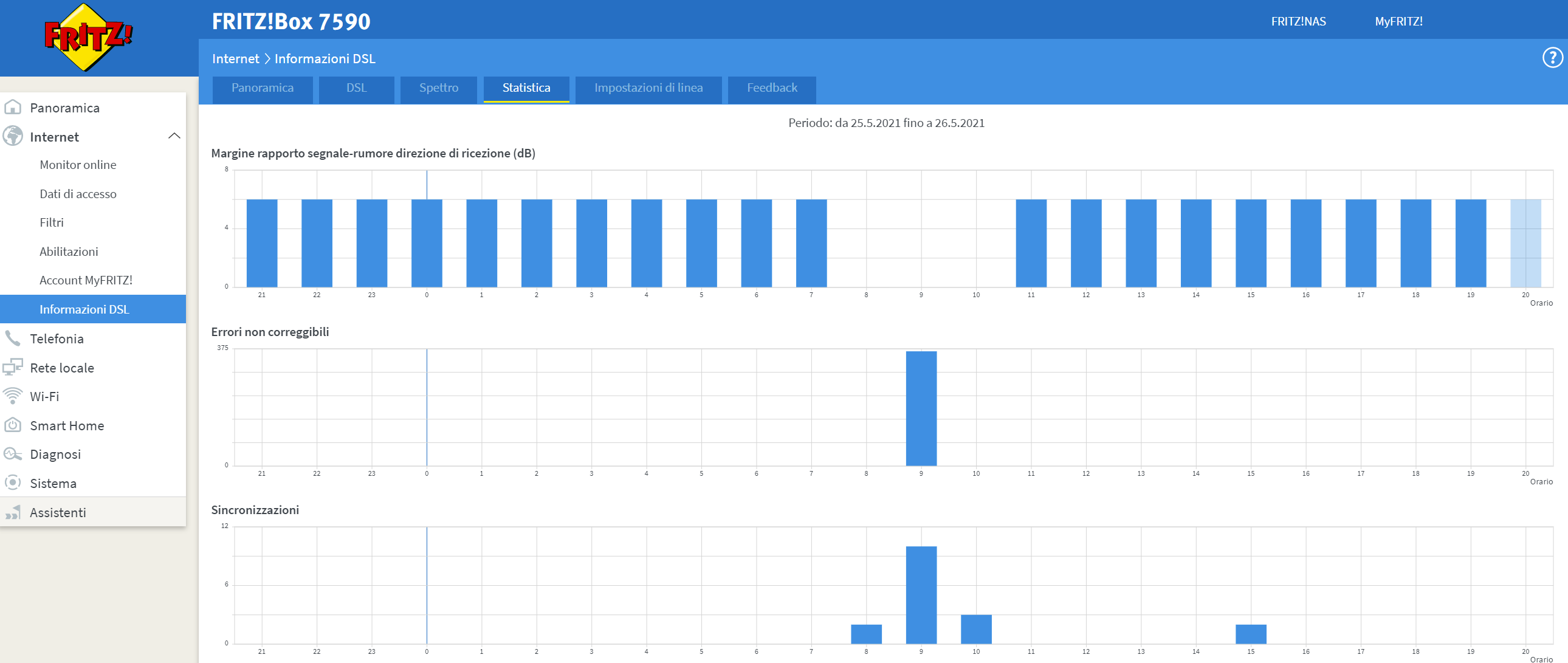Click the Diagnosi icon in sidebar
This screenshot has height=663, width=1568.
pos(13,454)
